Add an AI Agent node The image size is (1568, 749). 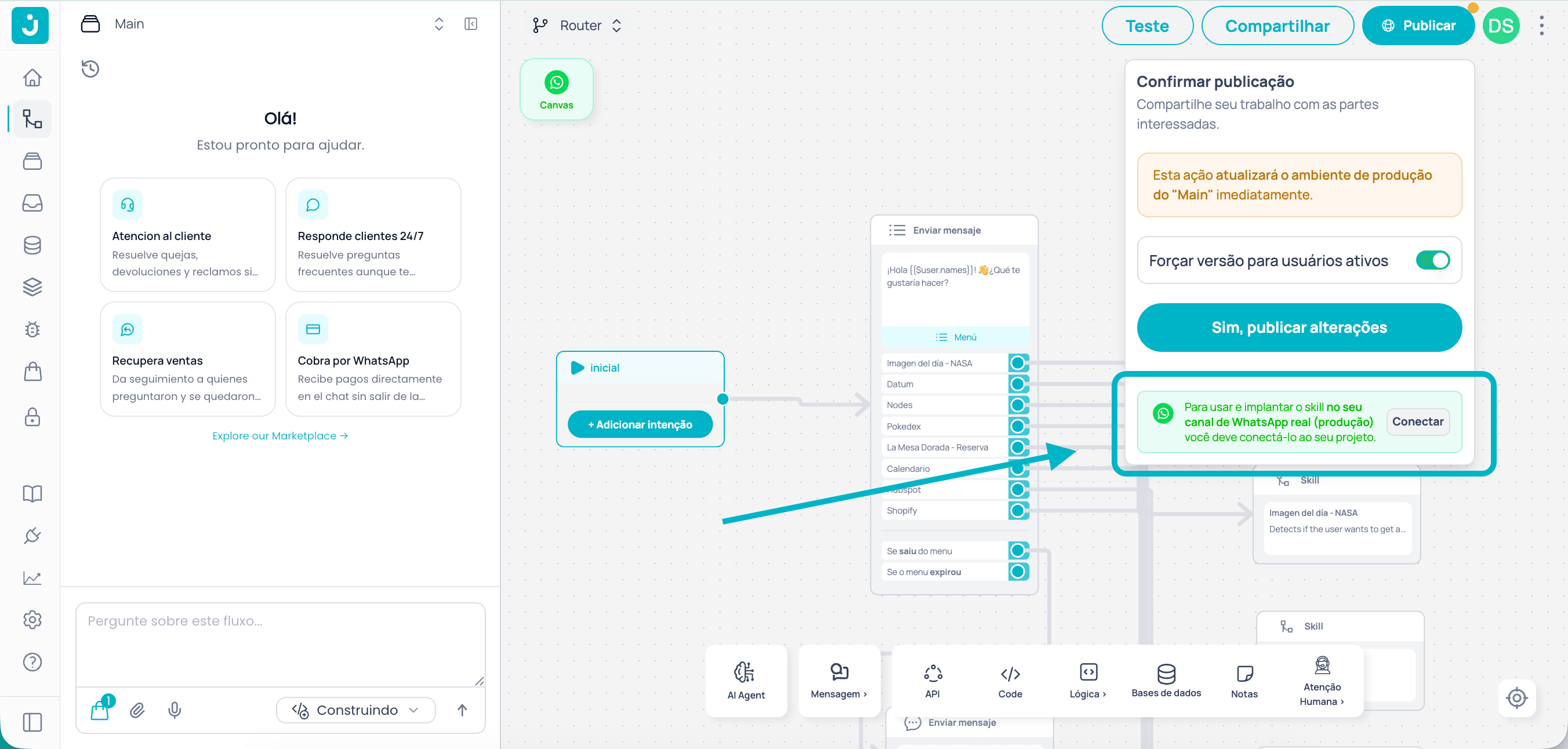(746, 681)
